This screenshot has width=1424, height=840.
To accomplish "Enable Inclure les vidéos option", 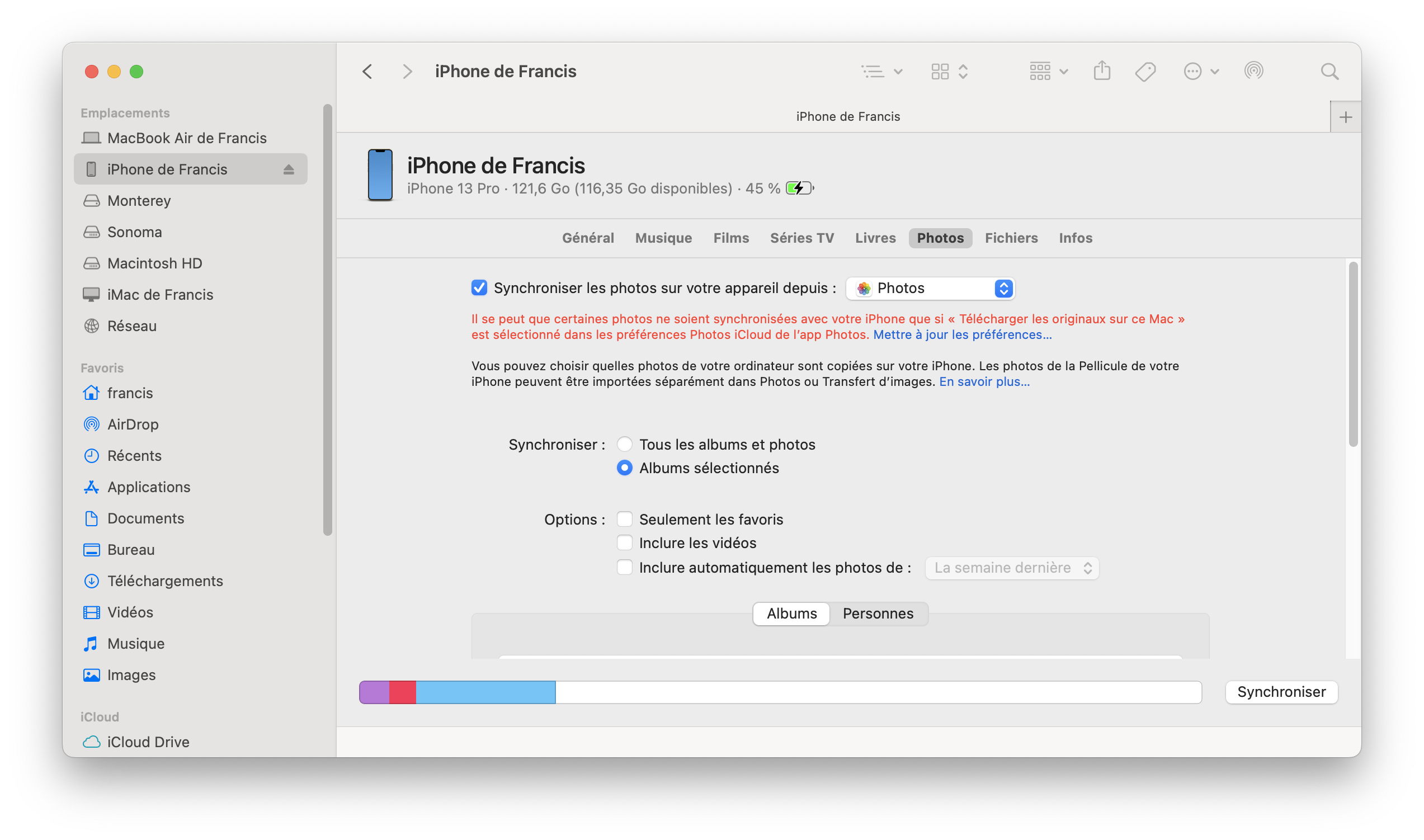I will [624, 543].
